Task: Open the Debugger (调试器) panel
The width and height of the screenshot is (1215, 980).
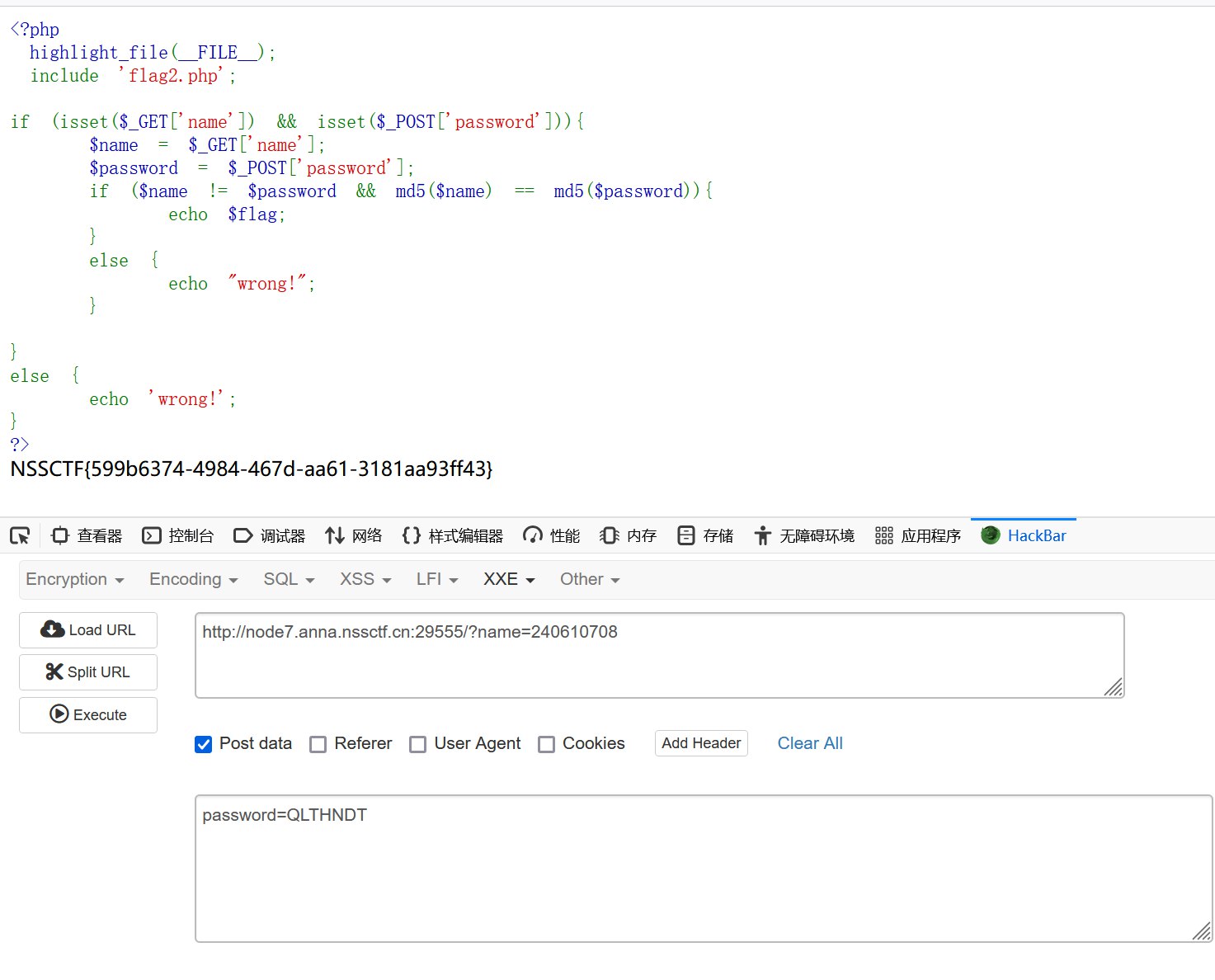Action: [270, 536]
